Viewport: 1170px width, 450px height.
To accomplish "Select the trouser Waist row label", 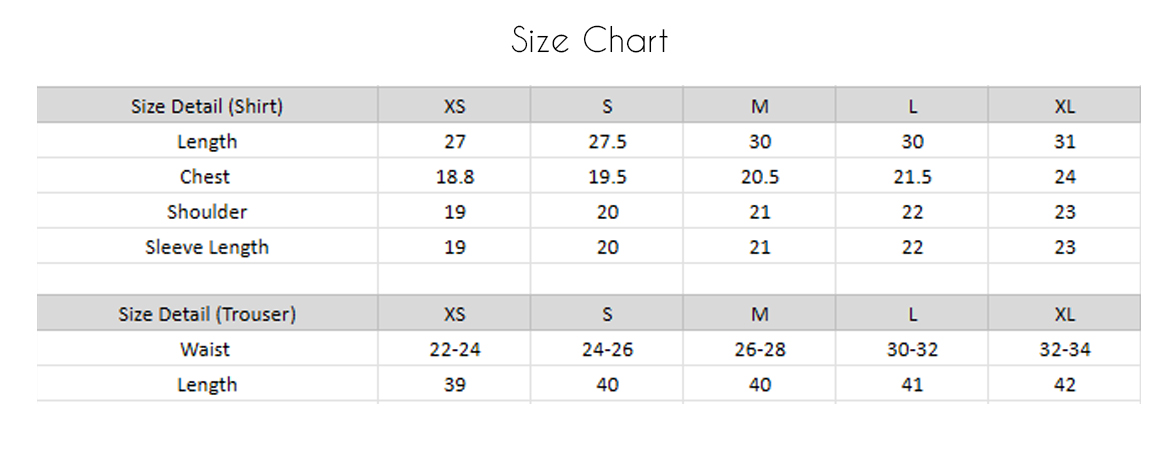I will tap(205, 349).
